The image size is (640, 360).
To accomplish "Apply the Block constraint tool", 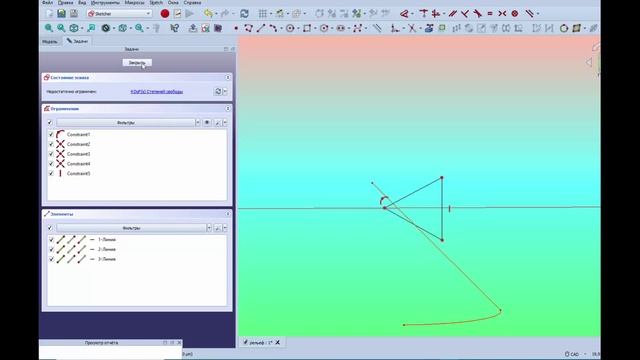I will point(515,14).
